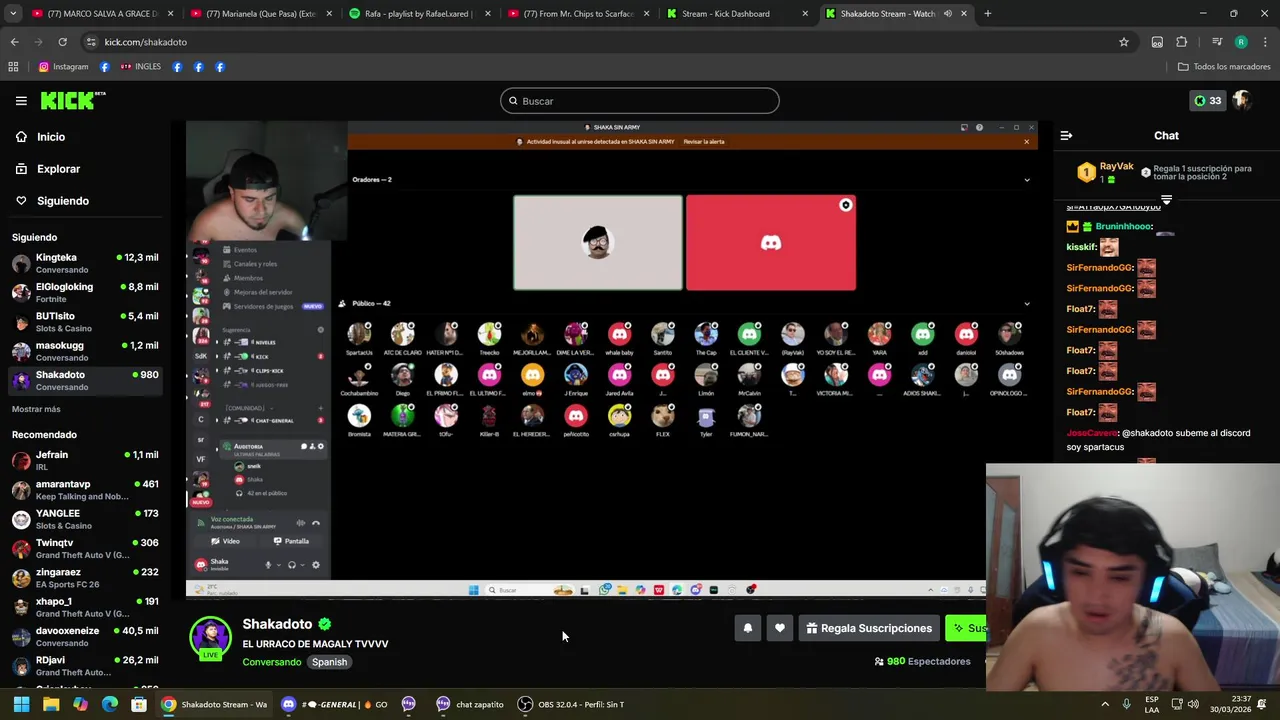This screenshot has height=720, width=1280.
Task: Toggle stream notifications bell
Action: point(747,628)
